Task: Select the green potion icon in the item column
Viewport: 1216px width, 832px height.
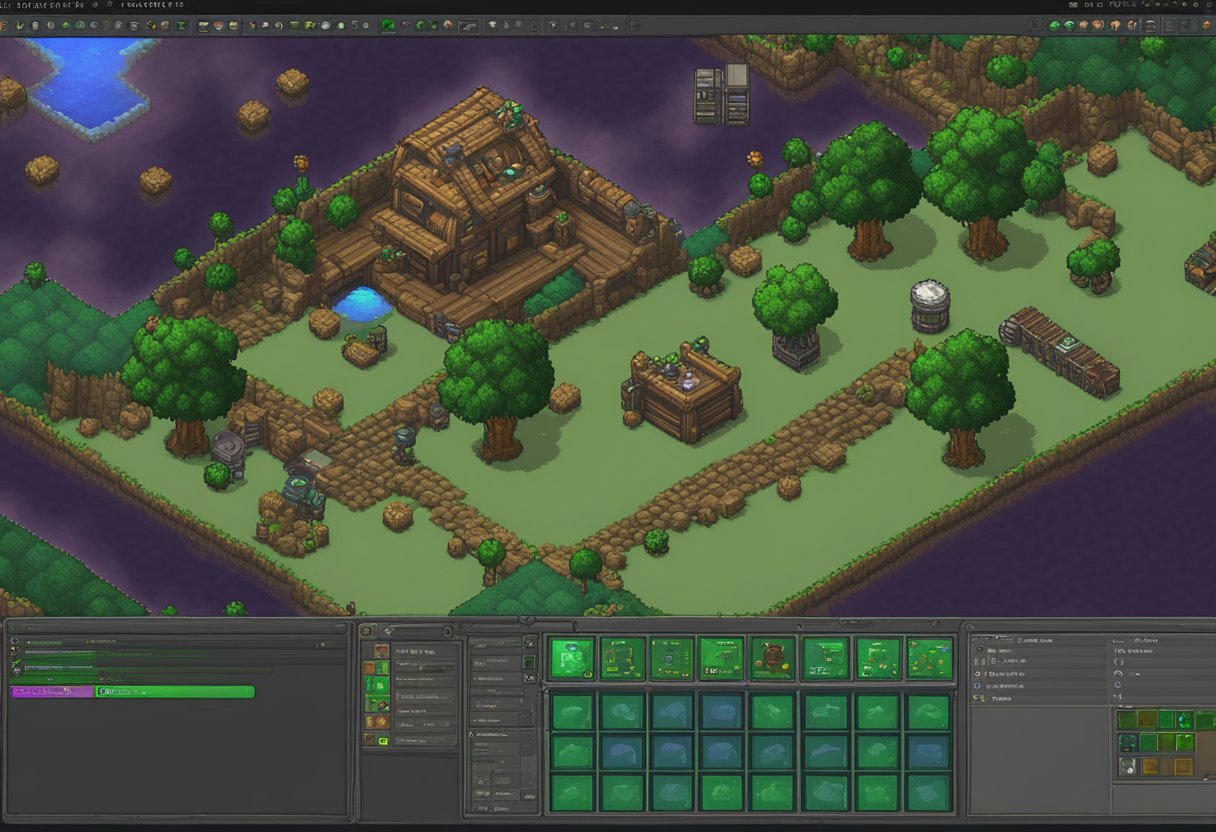Action: (370, 684)
